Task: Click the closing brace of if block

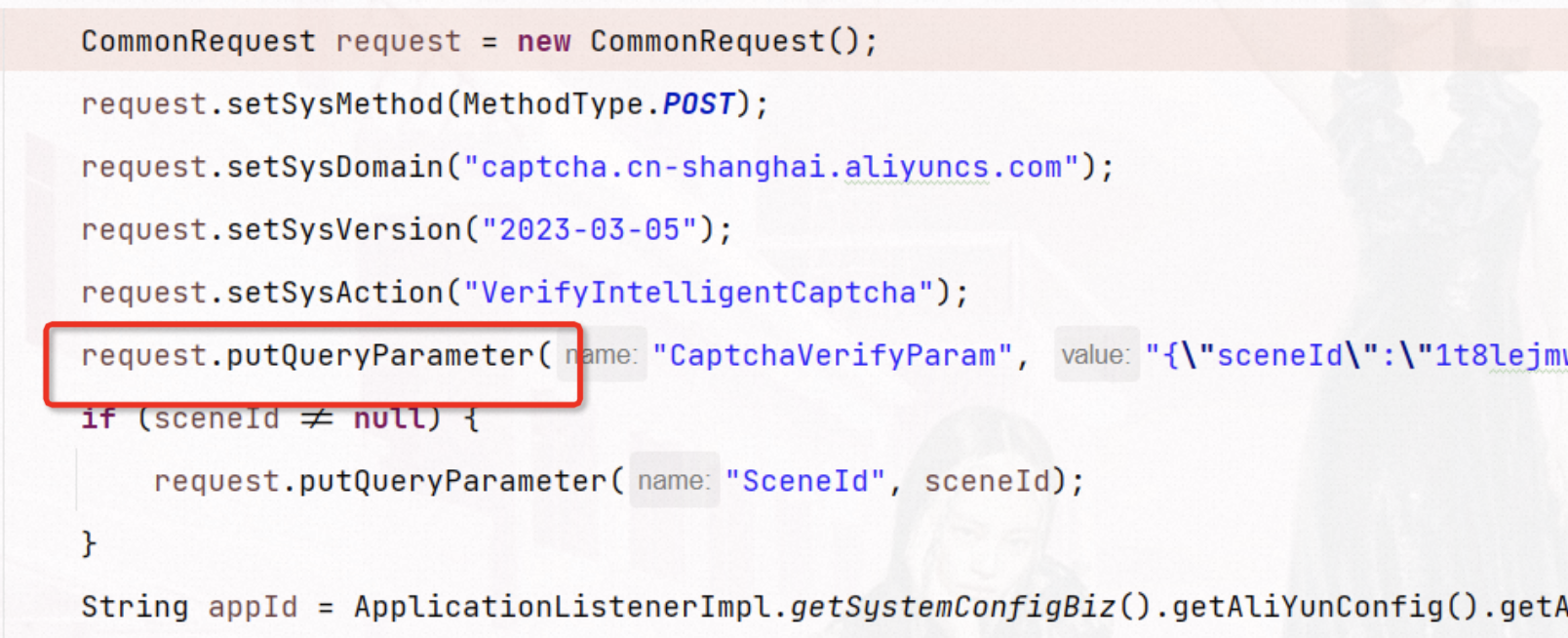Action: (89, 543)
